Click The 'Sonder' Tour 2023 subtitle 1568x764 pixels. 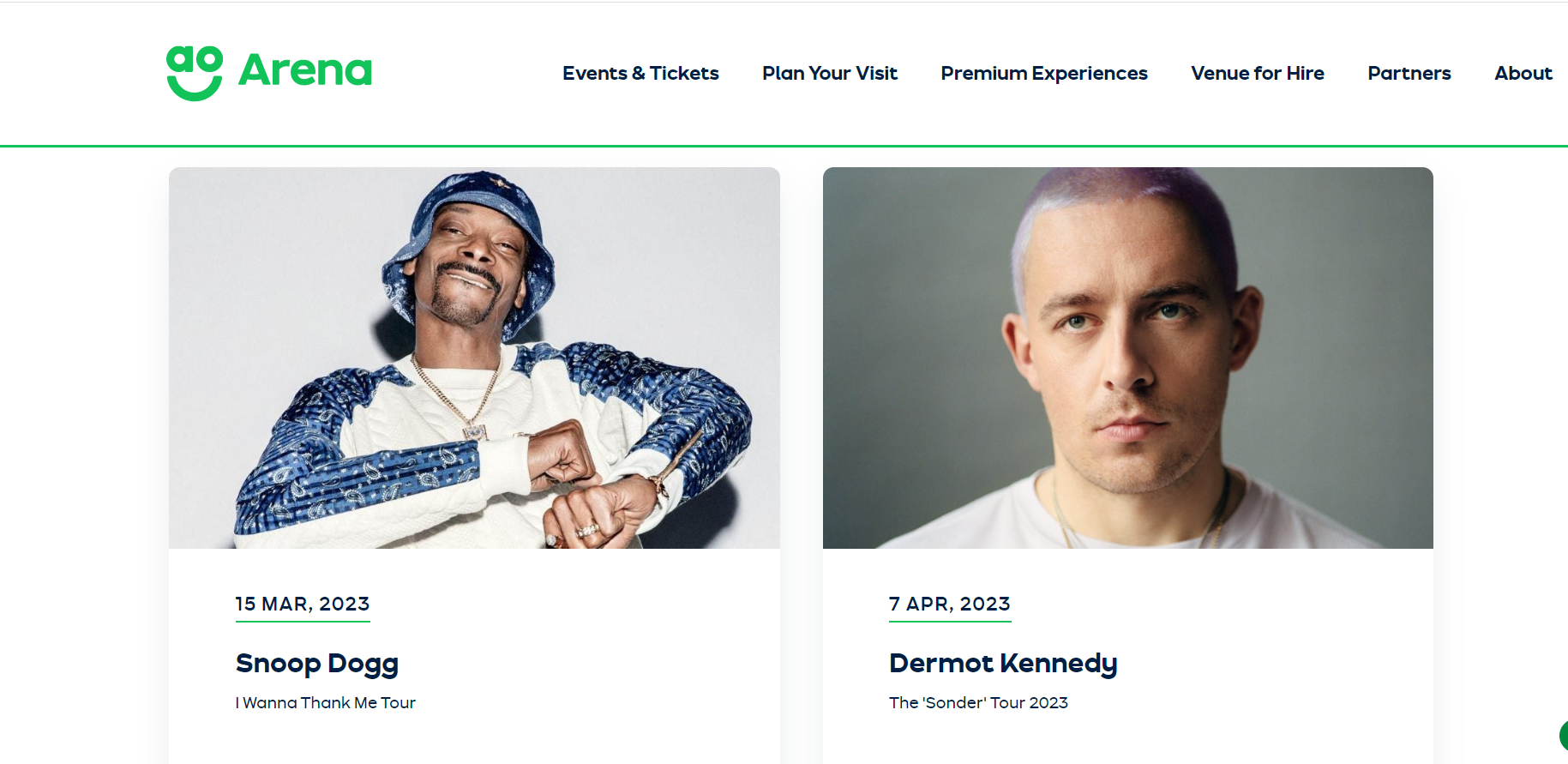point(978,703)
